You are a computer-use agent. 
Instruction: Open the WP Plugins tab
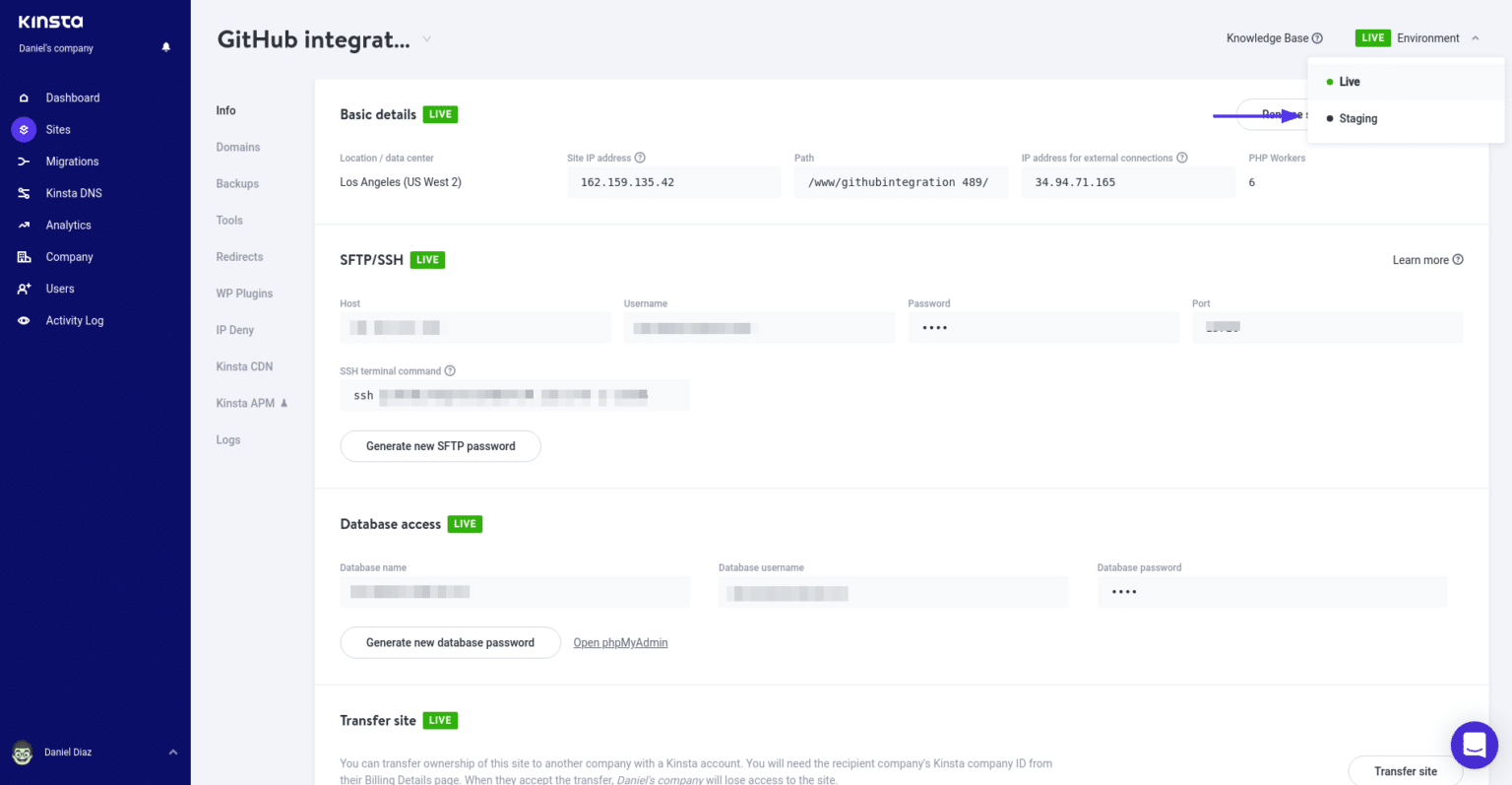(244, 293)
